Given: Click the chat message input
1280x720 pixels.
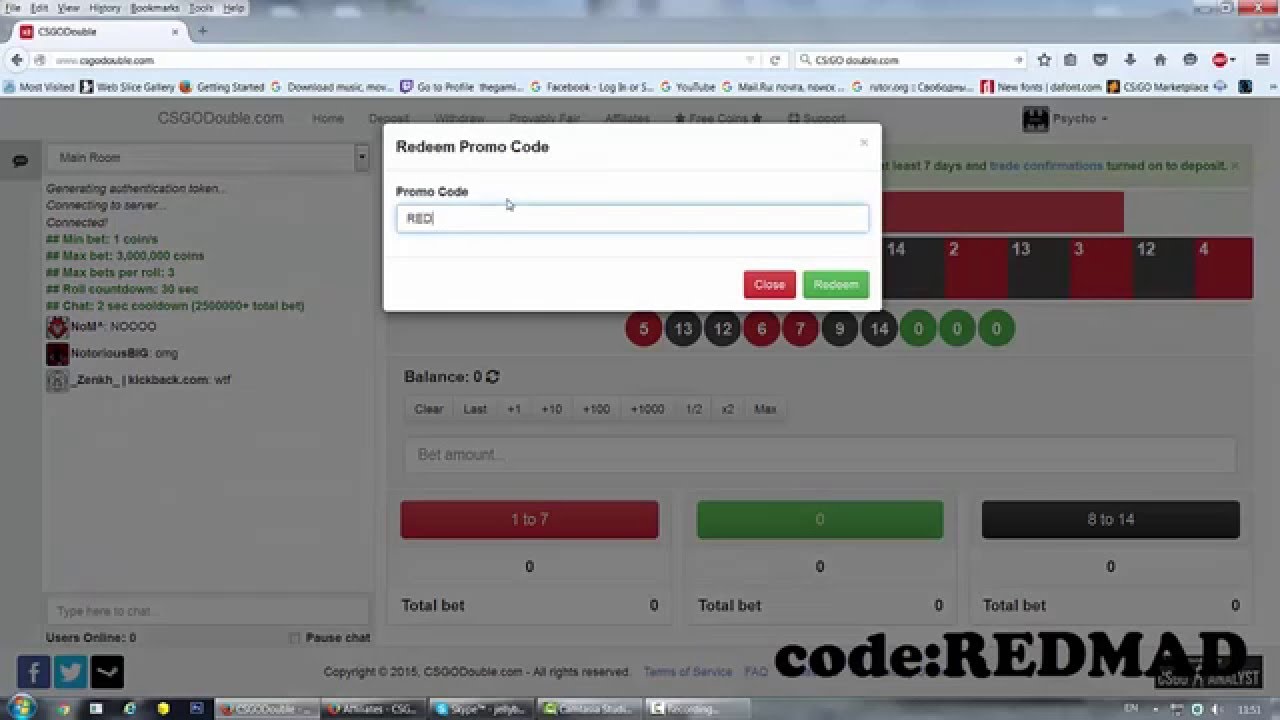Looking at the screenshot, I should [207, 611].
